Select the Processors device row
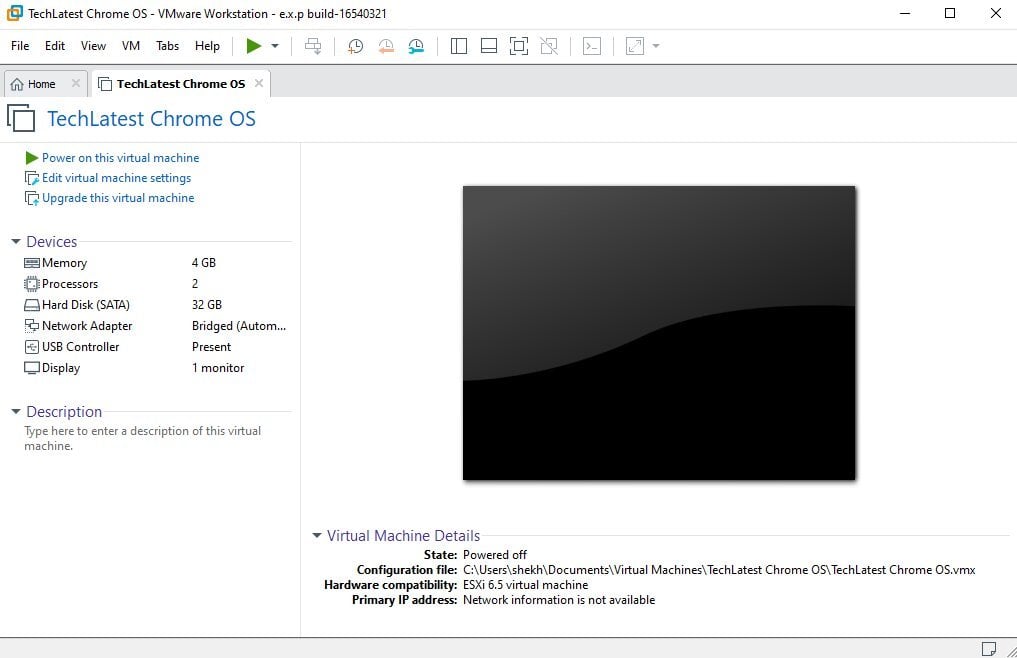Screen dimensions: 1017x658 coord(156,284)
